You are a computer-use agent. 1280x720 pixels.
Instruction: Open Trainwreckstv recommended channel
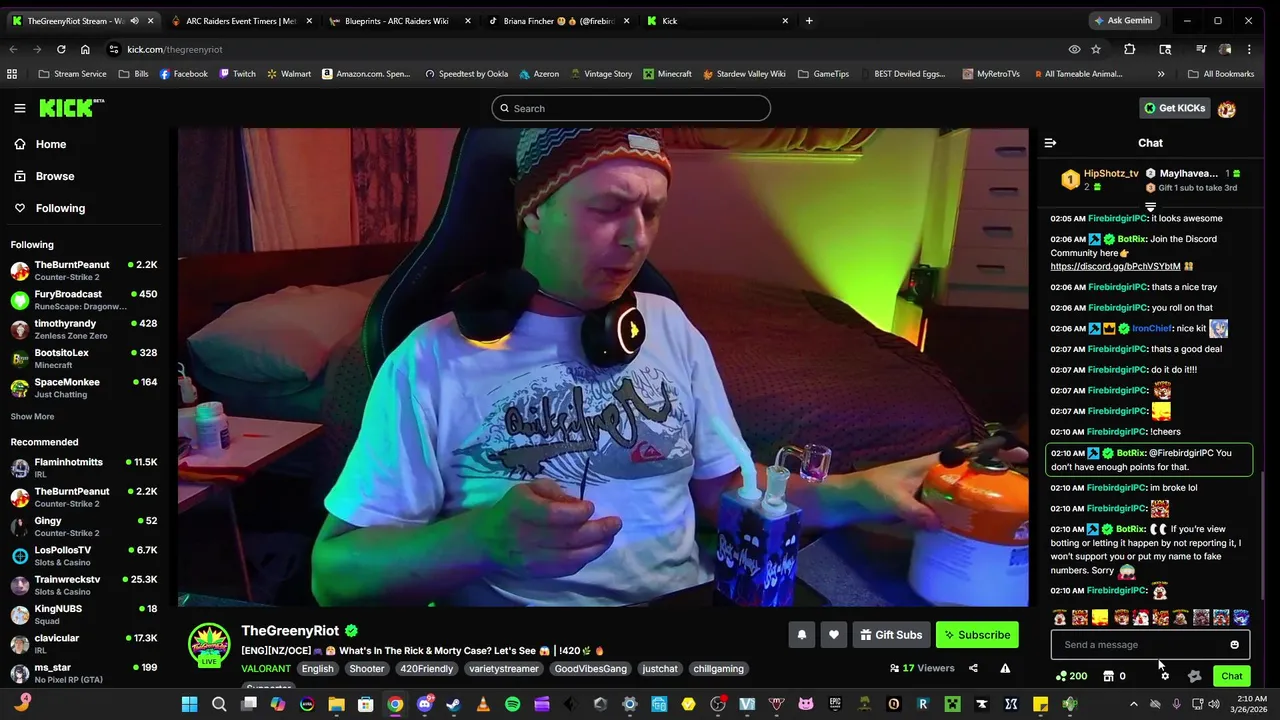coord(84,585)
